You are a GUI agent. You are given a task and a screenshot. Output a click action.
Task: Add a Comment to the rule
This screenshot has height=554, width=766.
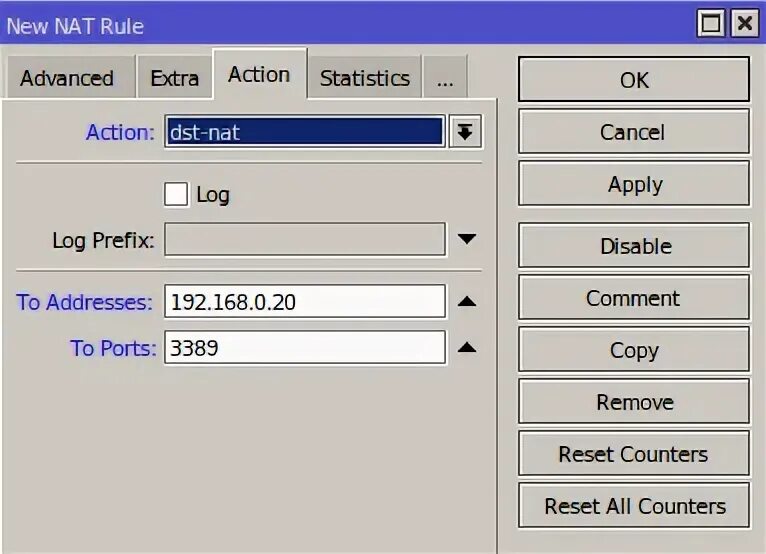tap(634, 298)
